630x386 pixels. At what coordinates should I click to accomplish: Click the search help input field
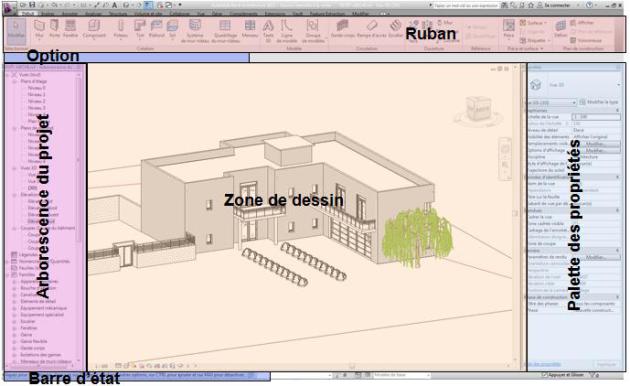466,6
